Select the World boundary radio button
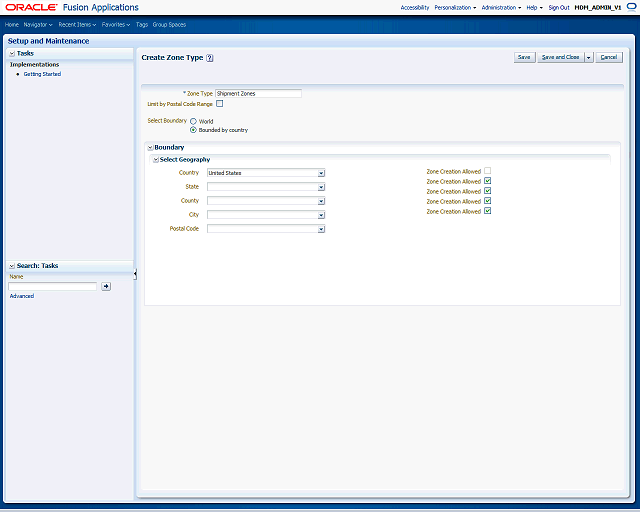This screenshot has height=512, width=640. [x=193, y=121]
